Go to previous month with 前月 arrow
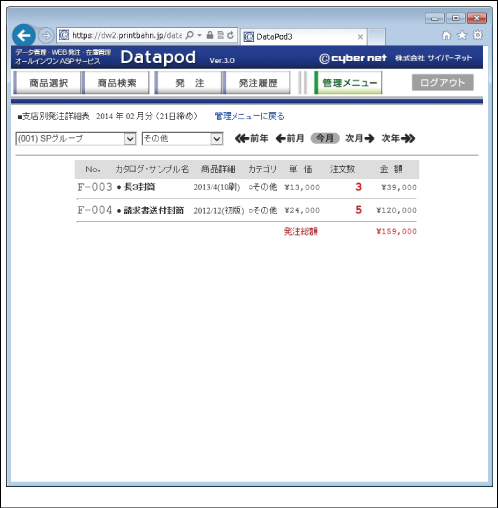The height and width of the screenshot is (508, 498). point(290,138)
